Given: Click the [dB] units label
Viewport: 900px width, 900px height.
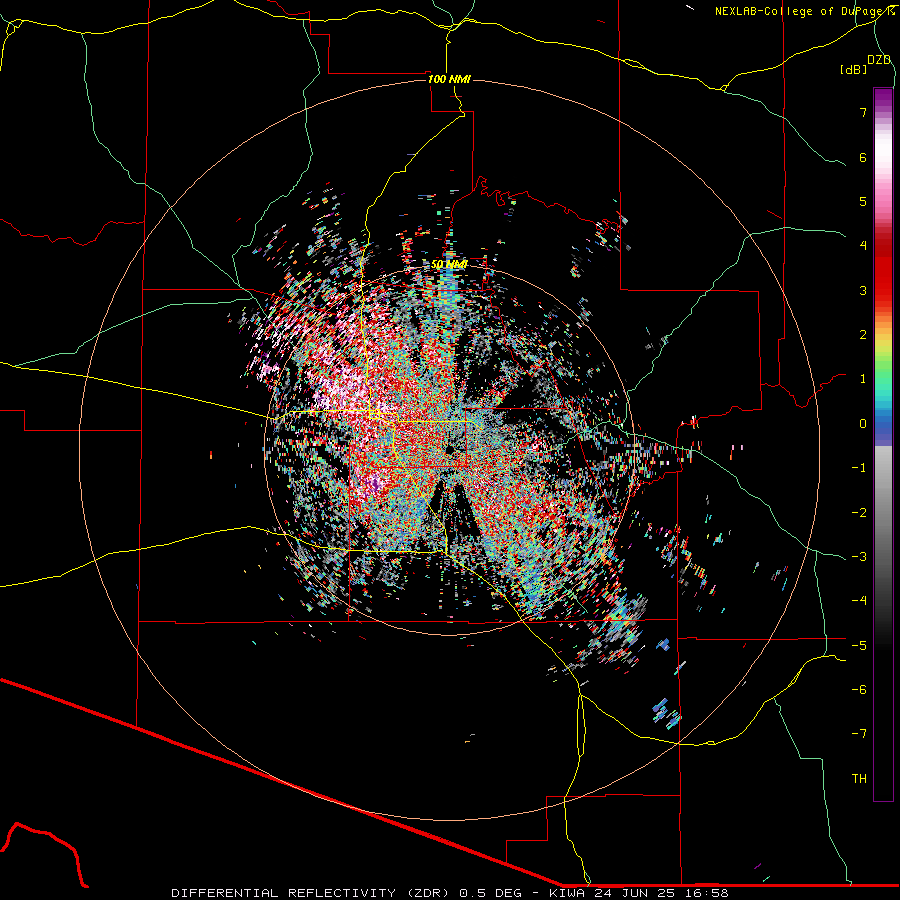Looking at the screenshot, I should (x=853, y=69).
